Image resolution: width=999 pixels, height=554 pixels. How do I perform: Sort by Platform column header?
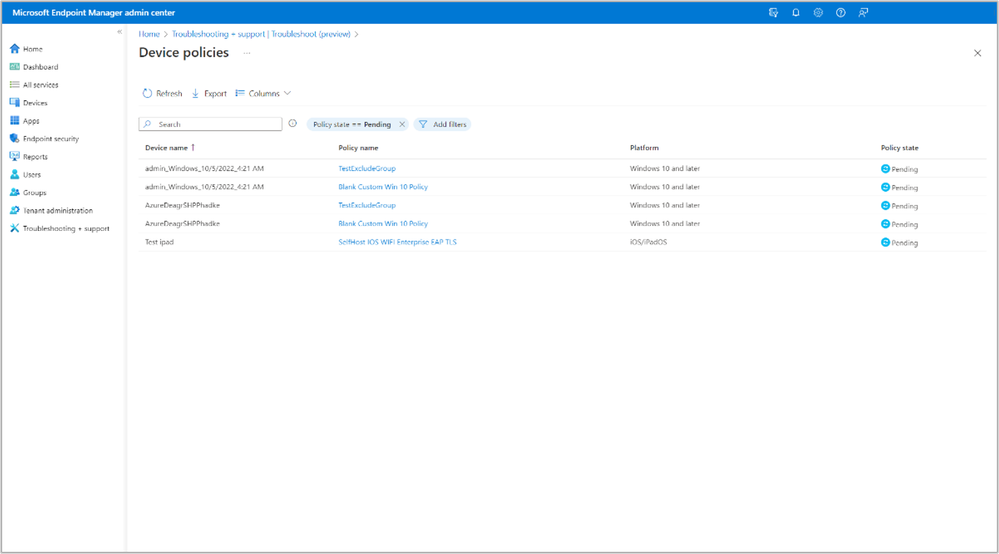click(x=644, y=148)
